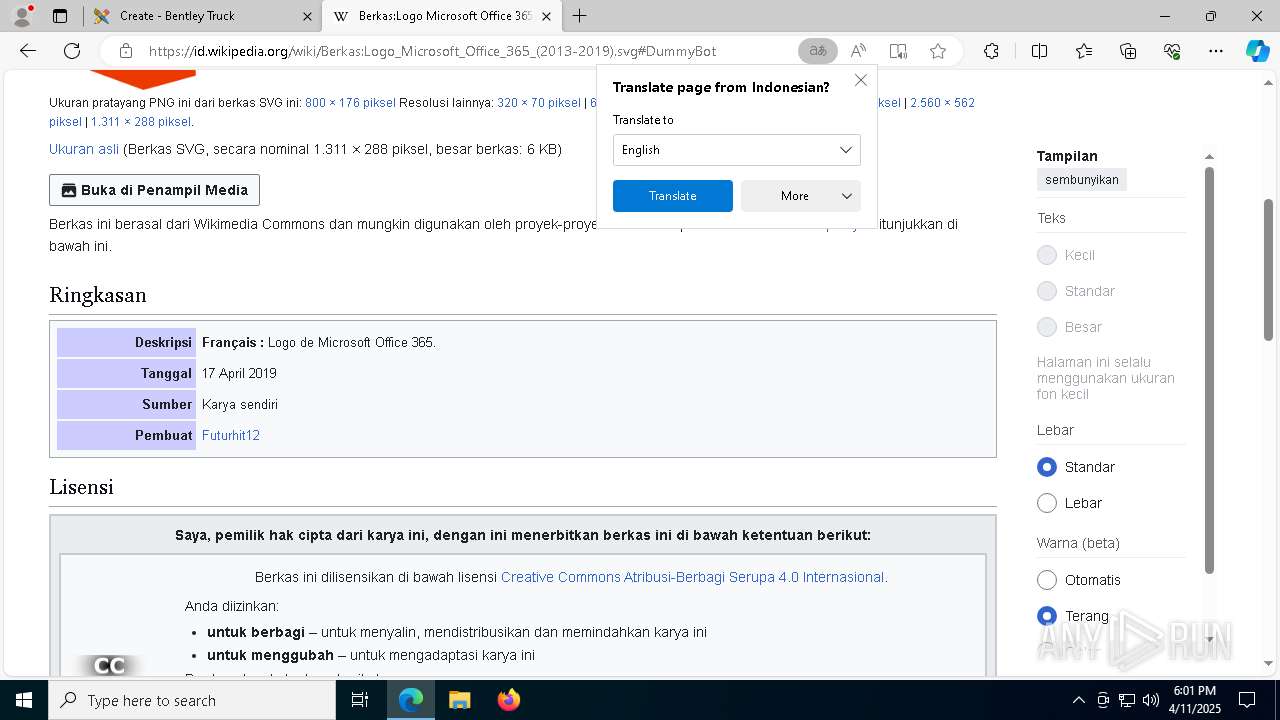This screenshot has width=1280, height=720.
Task: Activate Read aloud icon
Action: click(858, 51)
